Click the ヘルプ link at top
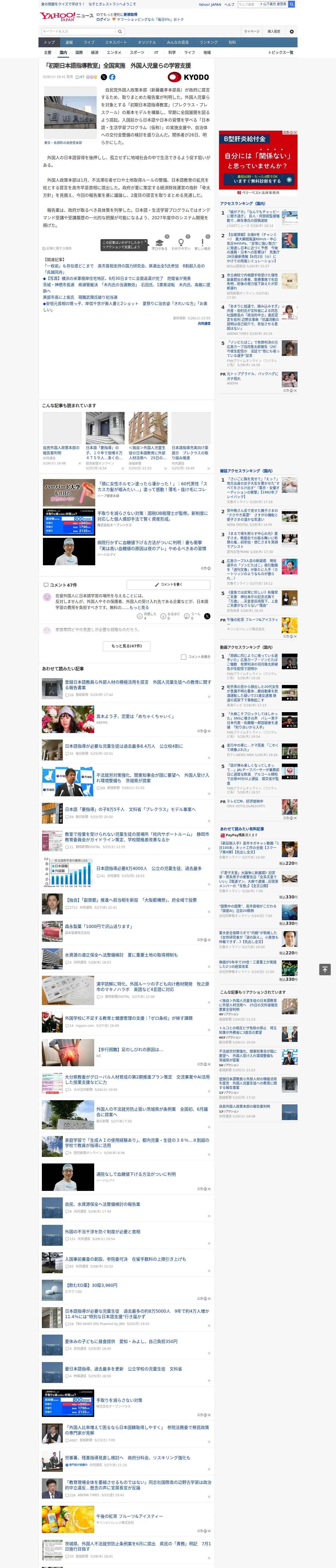 point(229,4)
